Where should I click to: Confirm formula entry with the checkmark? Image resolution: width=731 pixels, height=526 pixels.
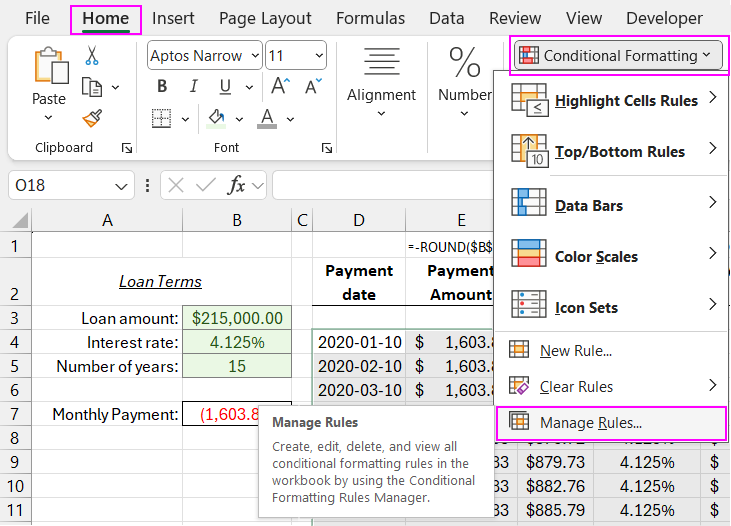(206, 186)
